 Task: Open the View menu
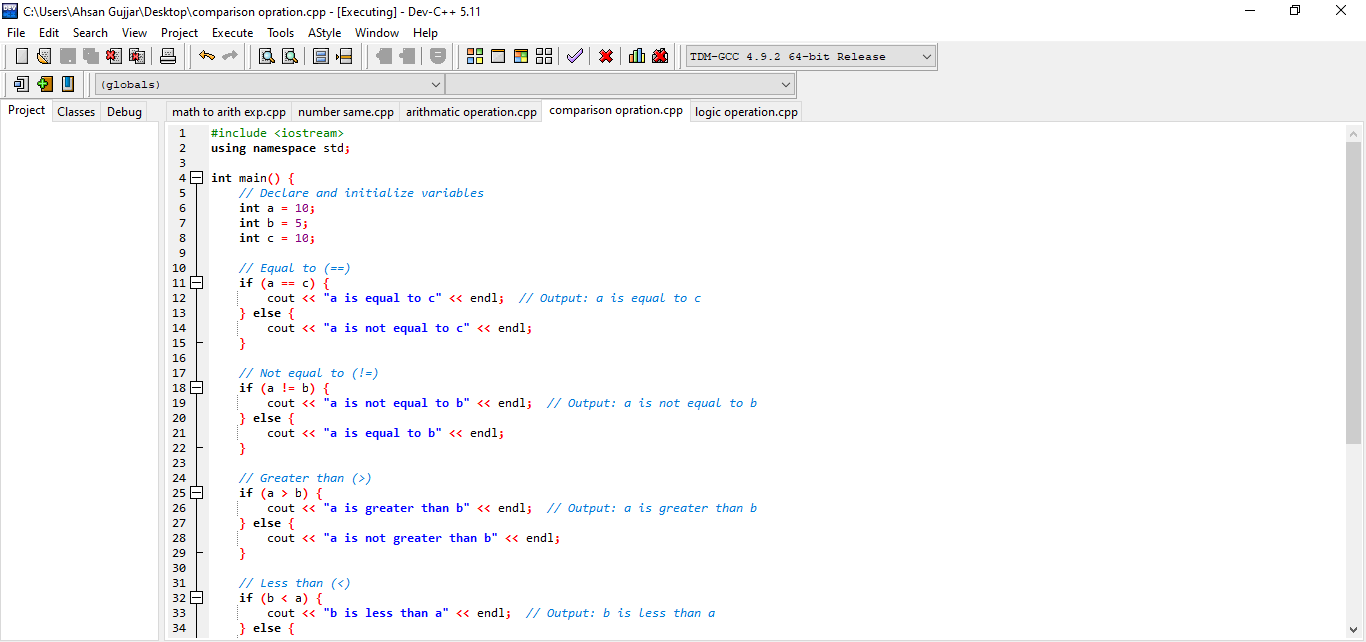(x=134, y=32)
